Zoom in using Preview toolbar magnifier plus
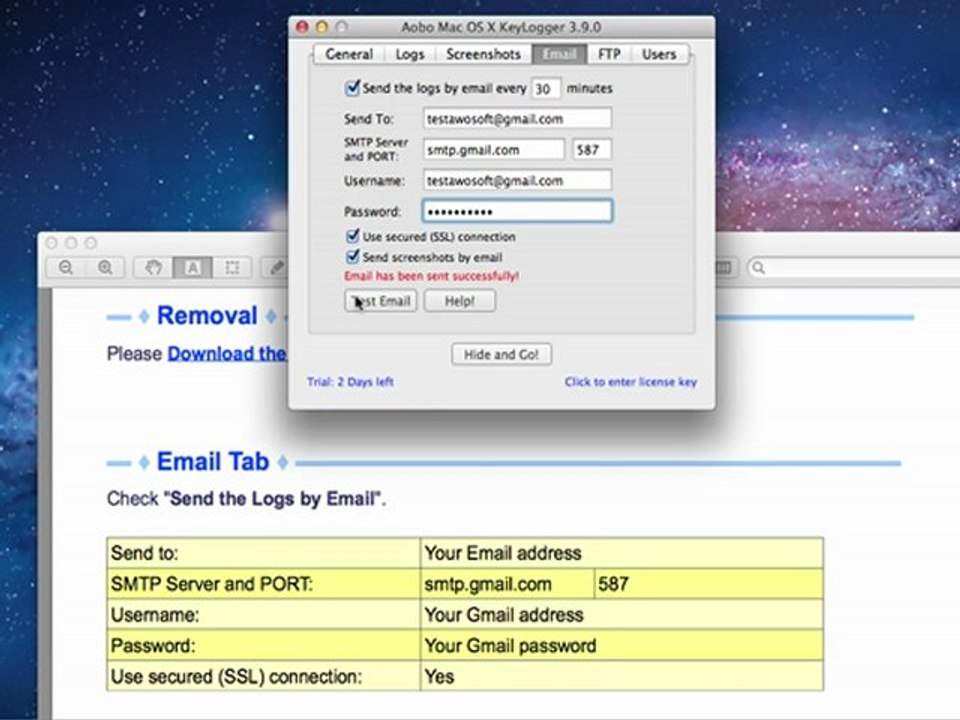This screenshot has height=720, width=960. point(105,268)
